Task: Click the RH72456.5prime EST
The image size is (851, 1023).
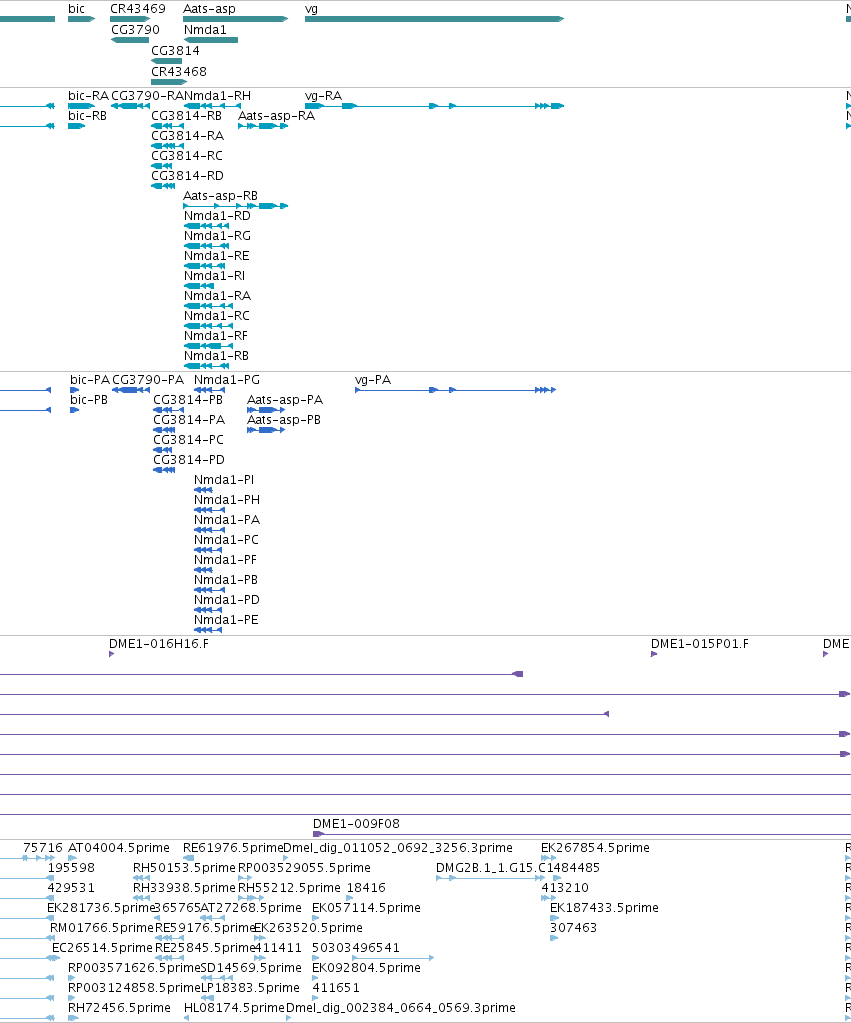Action: 73,1018
